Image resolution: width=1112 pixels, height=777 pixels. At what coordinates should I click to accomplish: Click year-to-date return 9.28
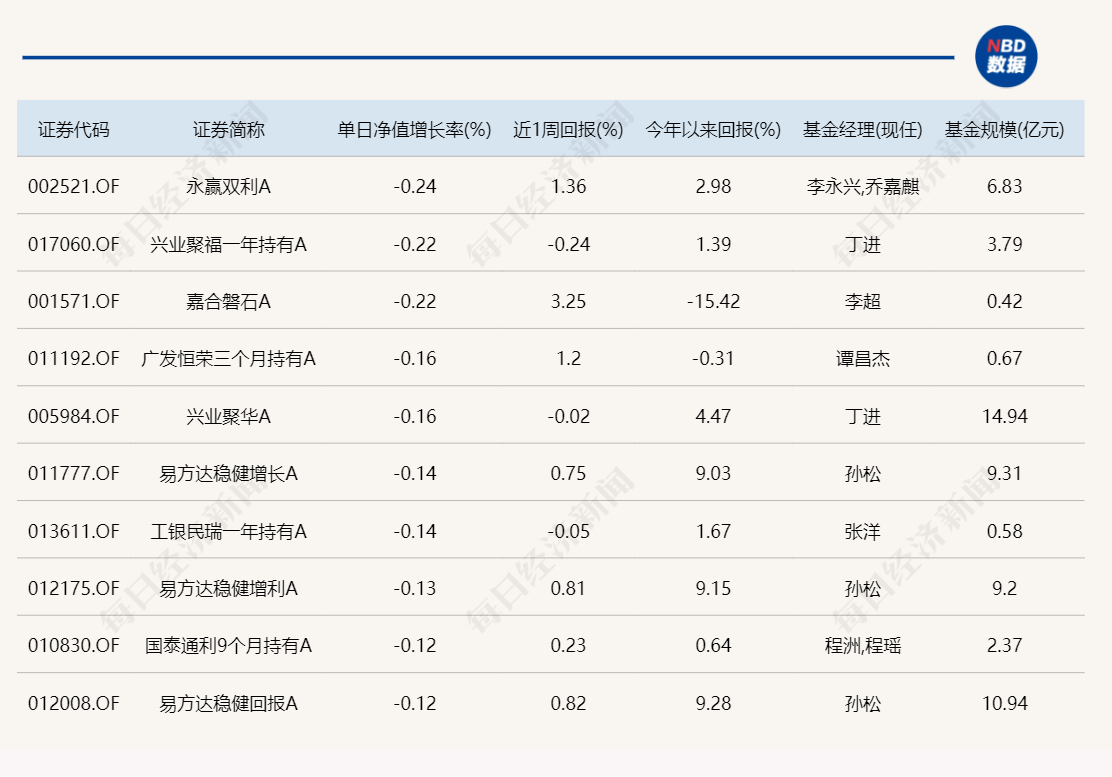tap(713, 703)
